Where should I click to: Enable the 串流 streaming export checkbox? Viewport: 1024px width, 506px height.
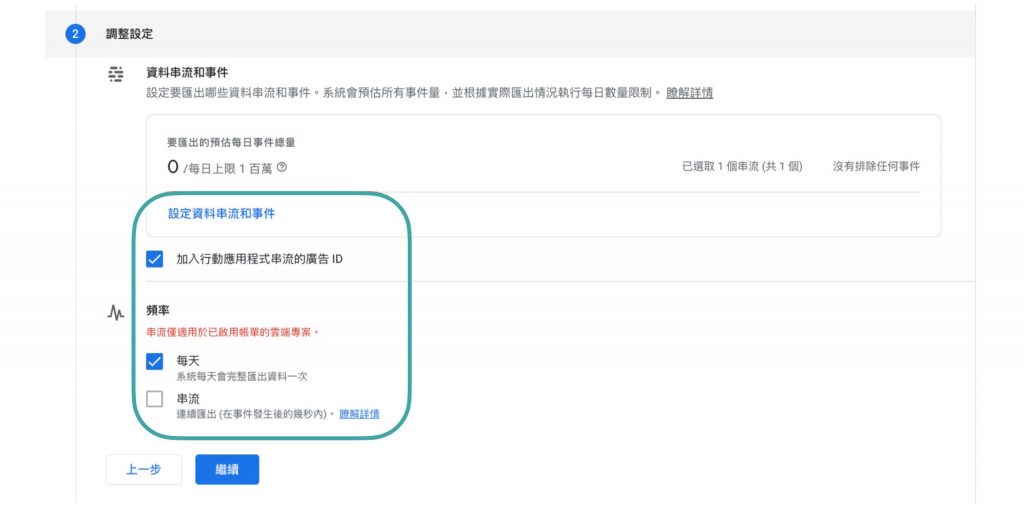[155, 399]
